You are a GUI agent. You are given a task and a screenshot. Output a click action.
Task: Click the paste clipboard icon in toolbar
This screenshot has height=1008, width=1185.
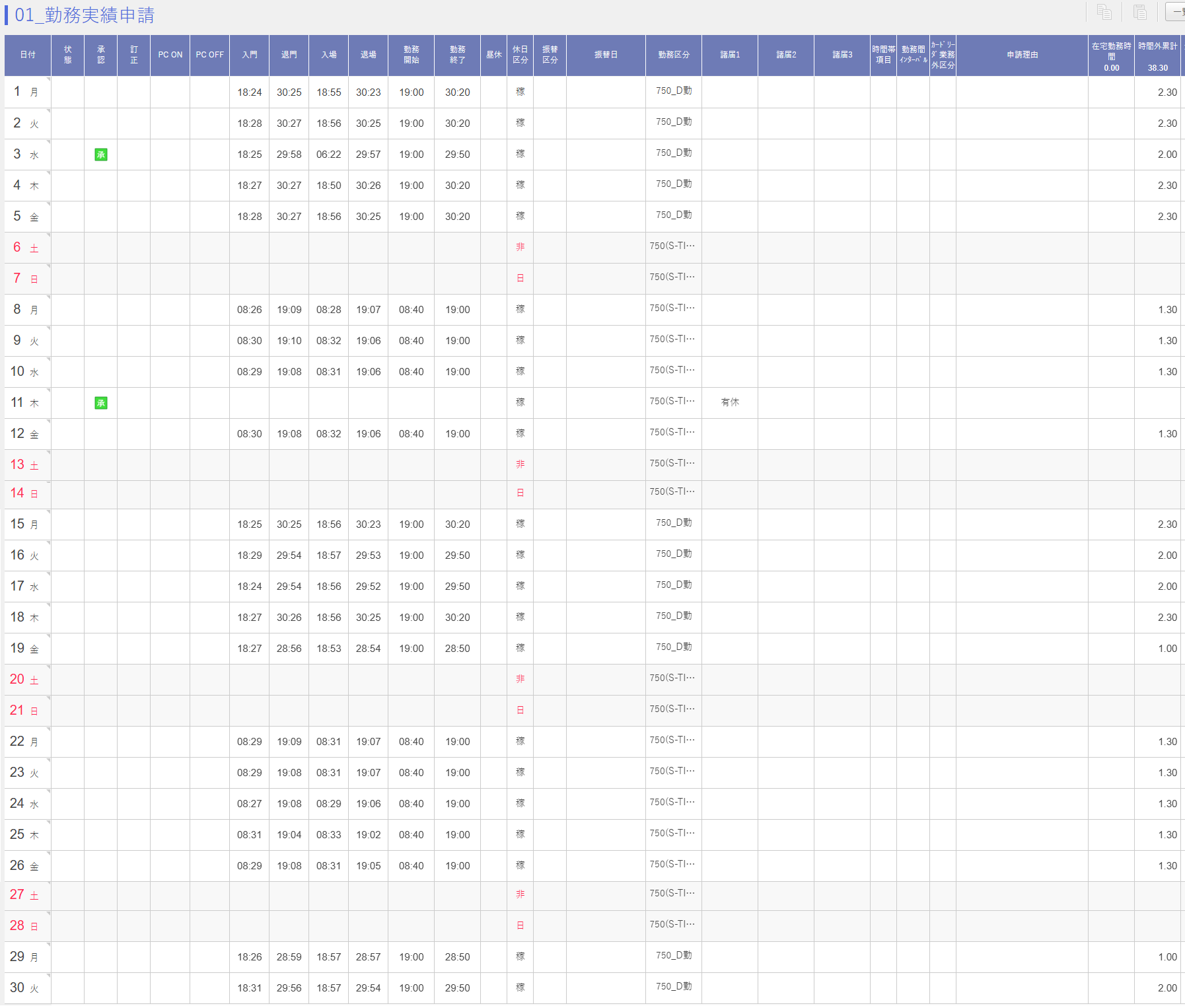click(1139, 12)
